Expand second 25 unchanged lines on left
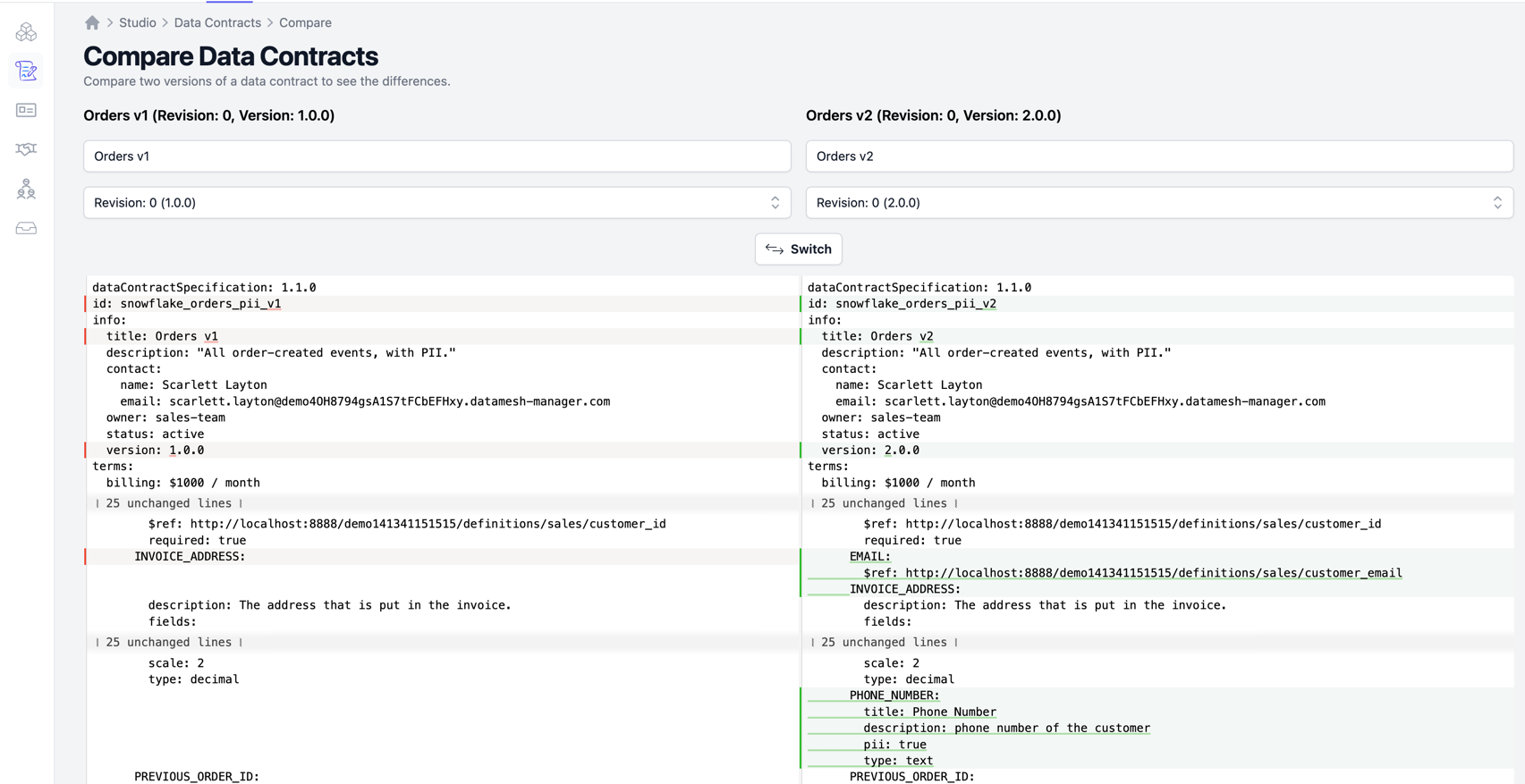Viewport: 1525px width, 784px height. pos(168,642)
